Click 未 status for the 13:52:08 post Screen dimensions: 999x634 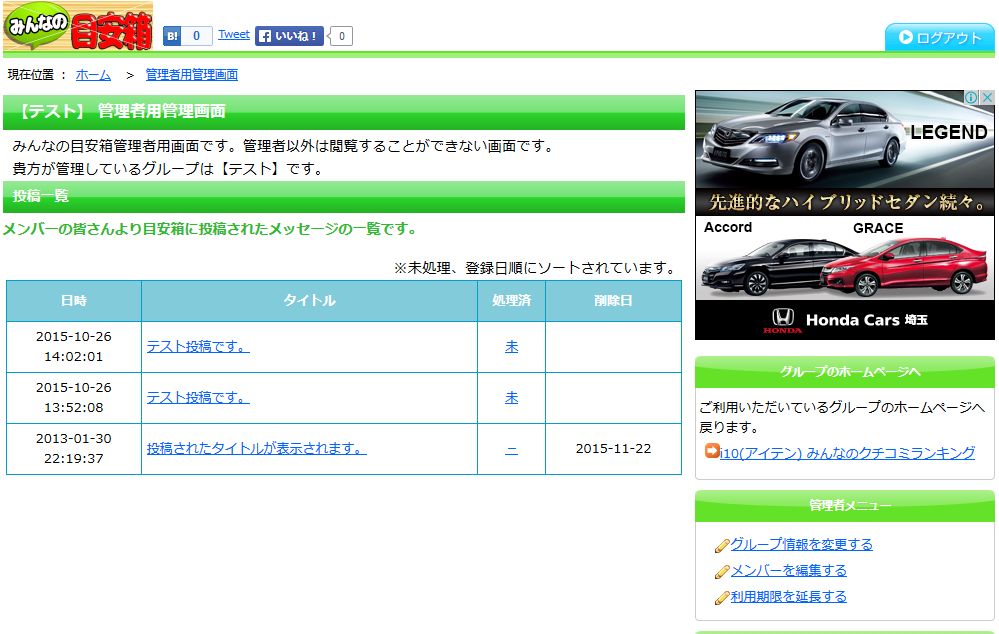[511, 398]
